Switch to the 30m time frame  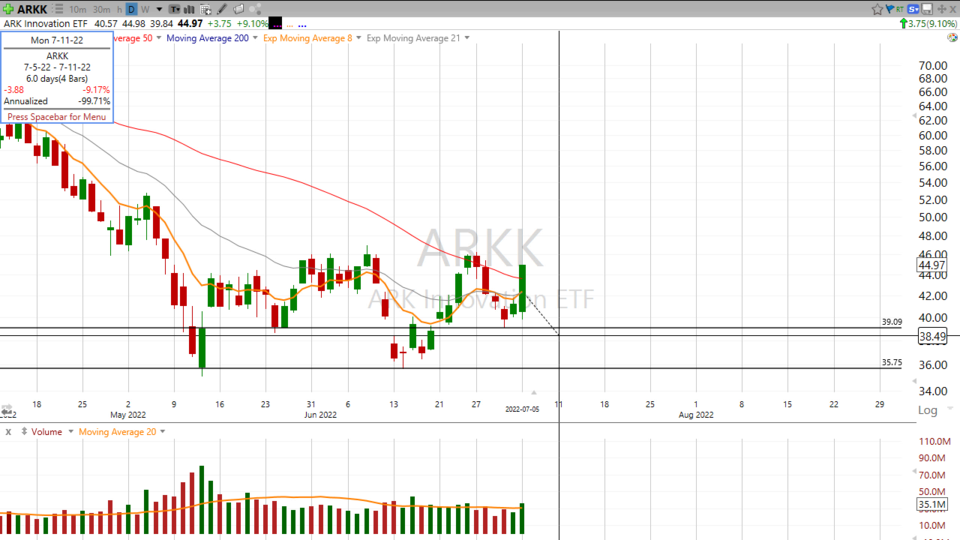click(101, 9)
